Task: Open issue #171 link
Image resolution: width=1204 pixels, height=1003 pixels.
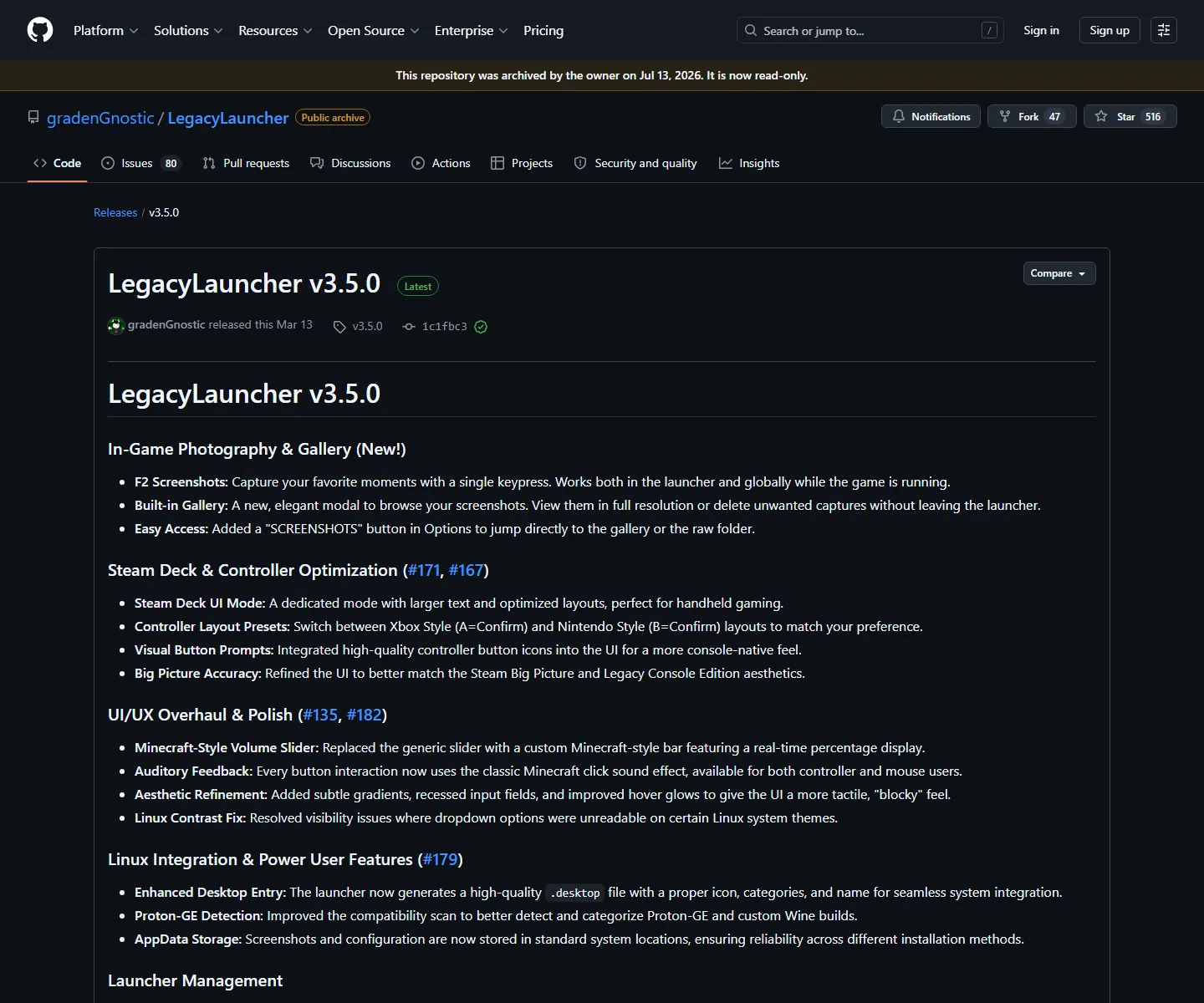Action: [424, 570]
